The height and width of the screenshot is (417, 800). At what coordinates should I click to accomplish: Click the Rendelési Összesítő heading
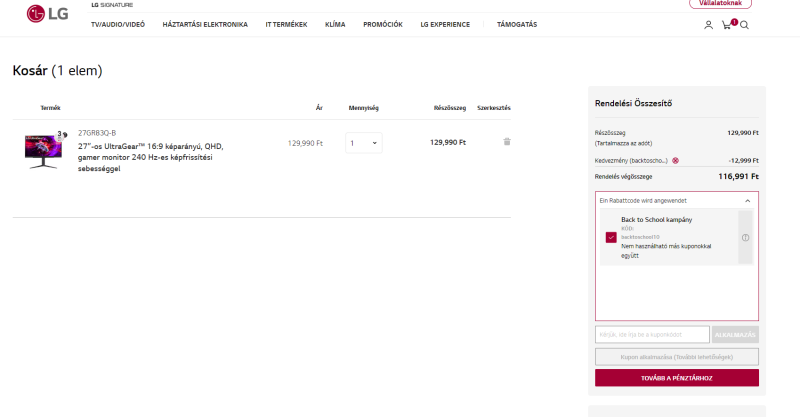pyautogui.click(x=633, y=103)
